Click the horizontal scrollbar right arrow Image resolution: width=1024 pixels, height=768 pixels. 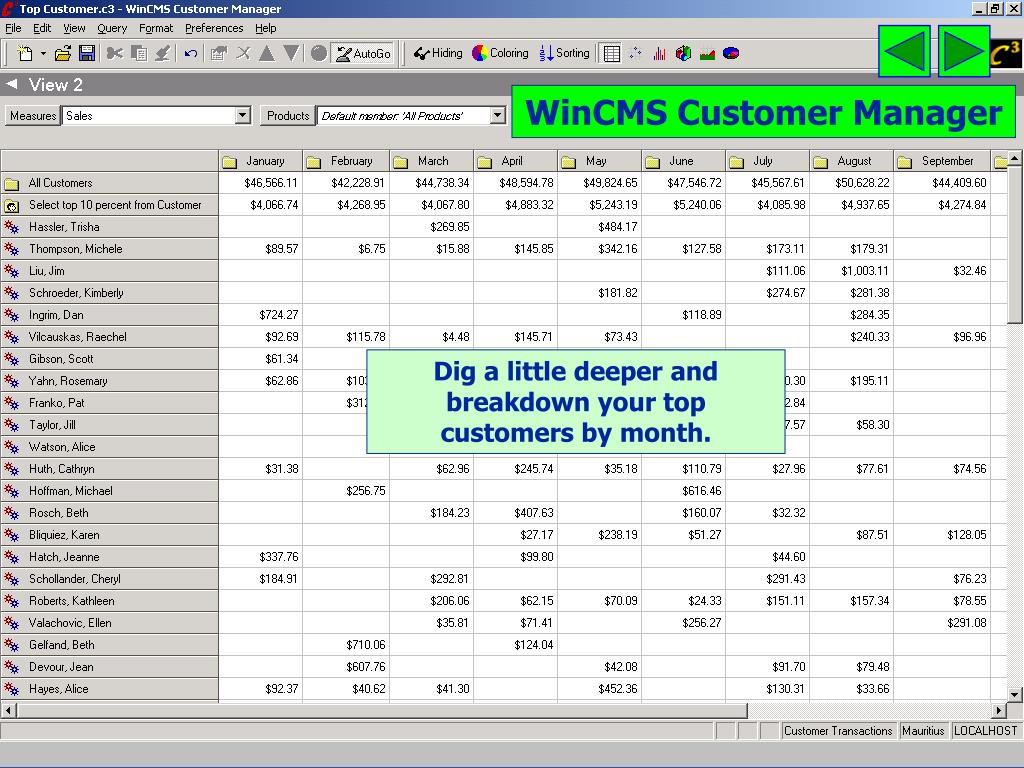[x=999, y=710]
